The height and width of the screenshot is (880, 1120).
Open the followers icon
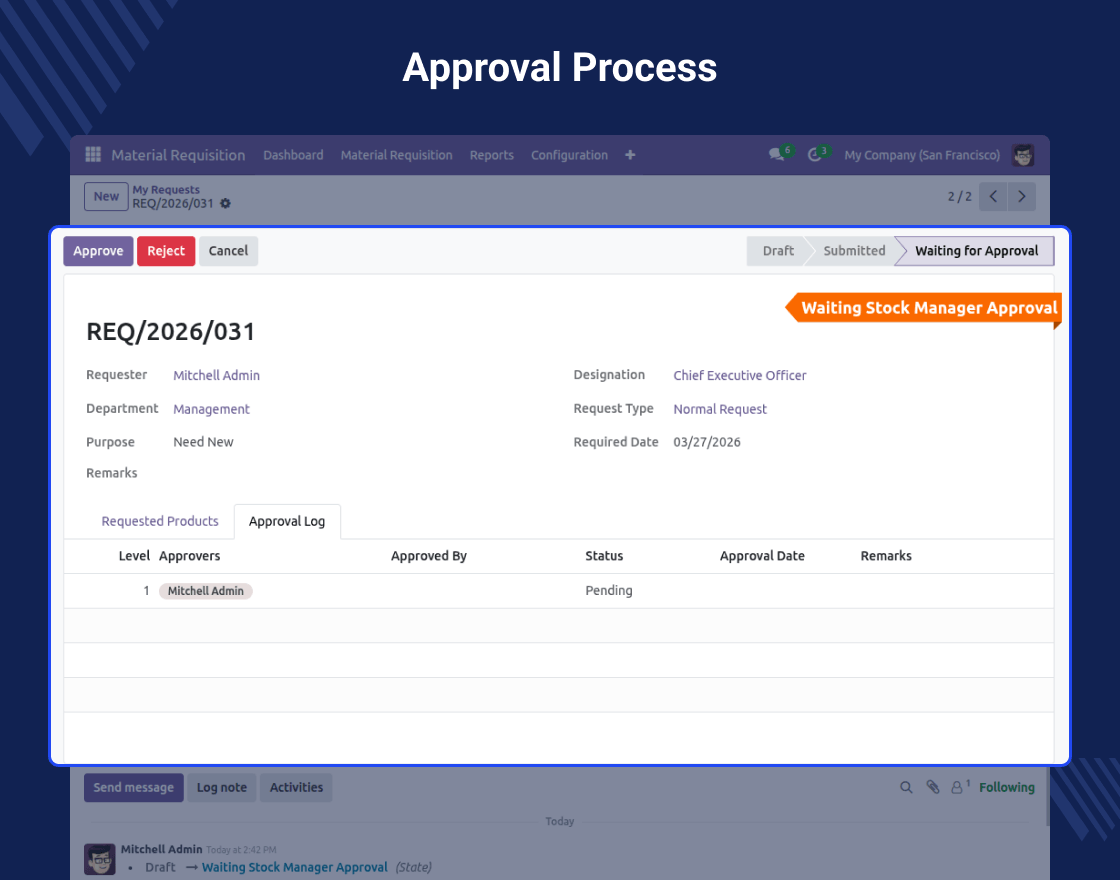coord(959,788)
